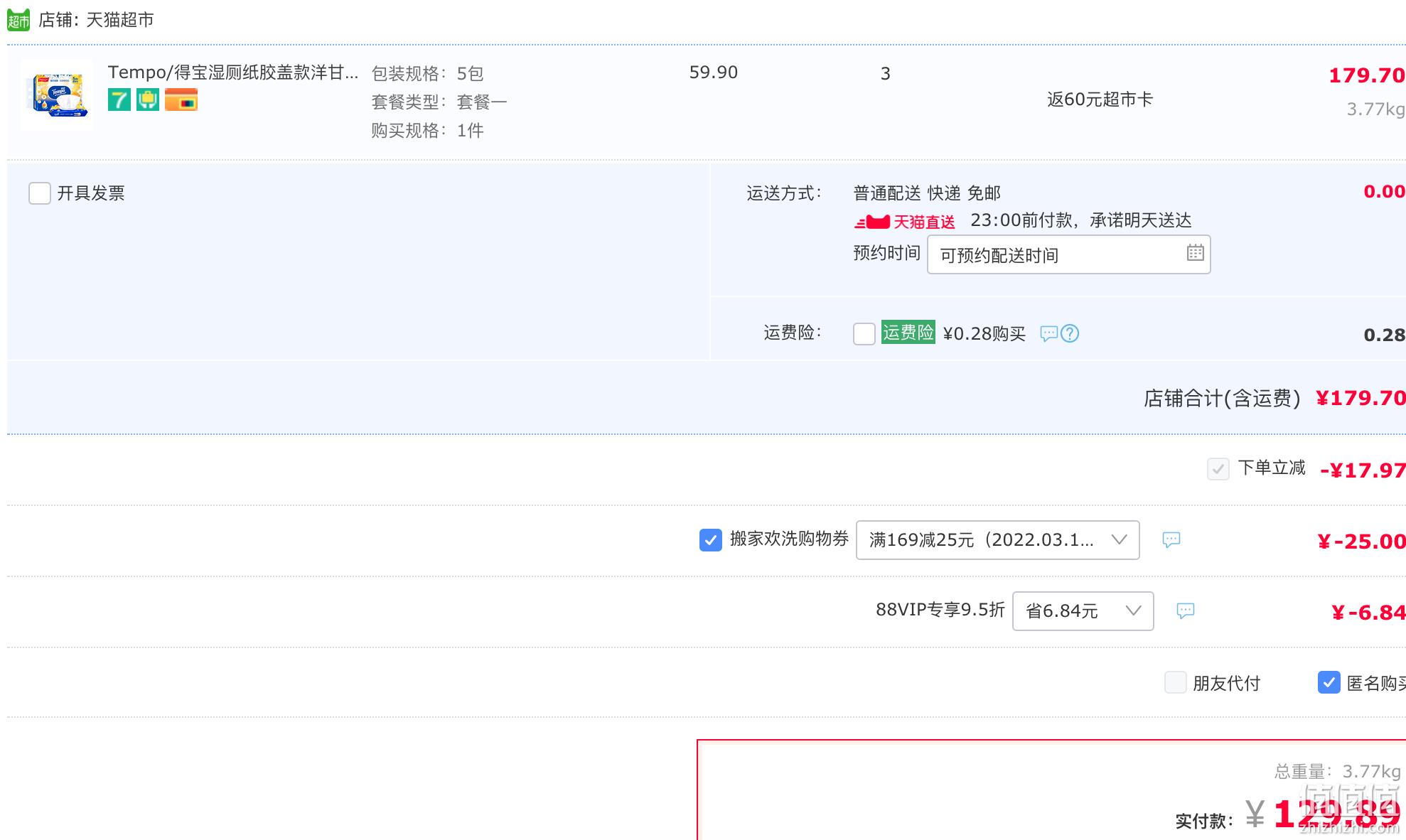
Task: Click the 23:00前付款 delivery promise text
Action: 1081,220
